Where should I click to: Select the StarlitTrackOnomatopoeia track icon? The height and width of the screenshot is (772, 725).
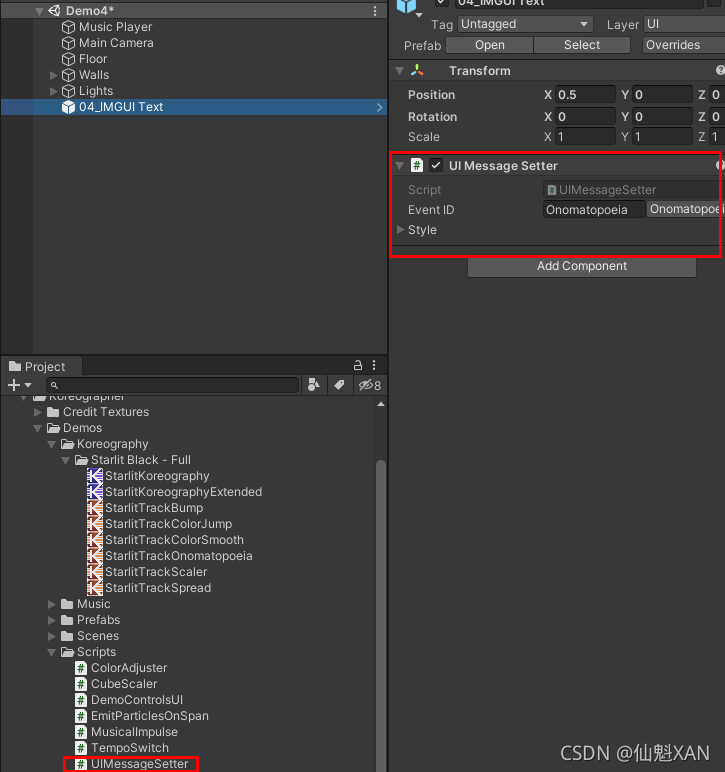point(95,556)
